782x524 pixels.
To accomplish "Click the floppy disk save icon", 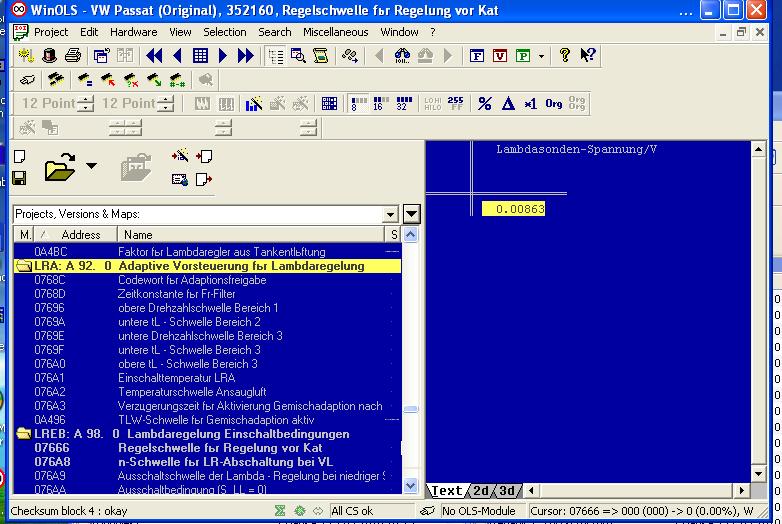I will (x=19, y=178).
